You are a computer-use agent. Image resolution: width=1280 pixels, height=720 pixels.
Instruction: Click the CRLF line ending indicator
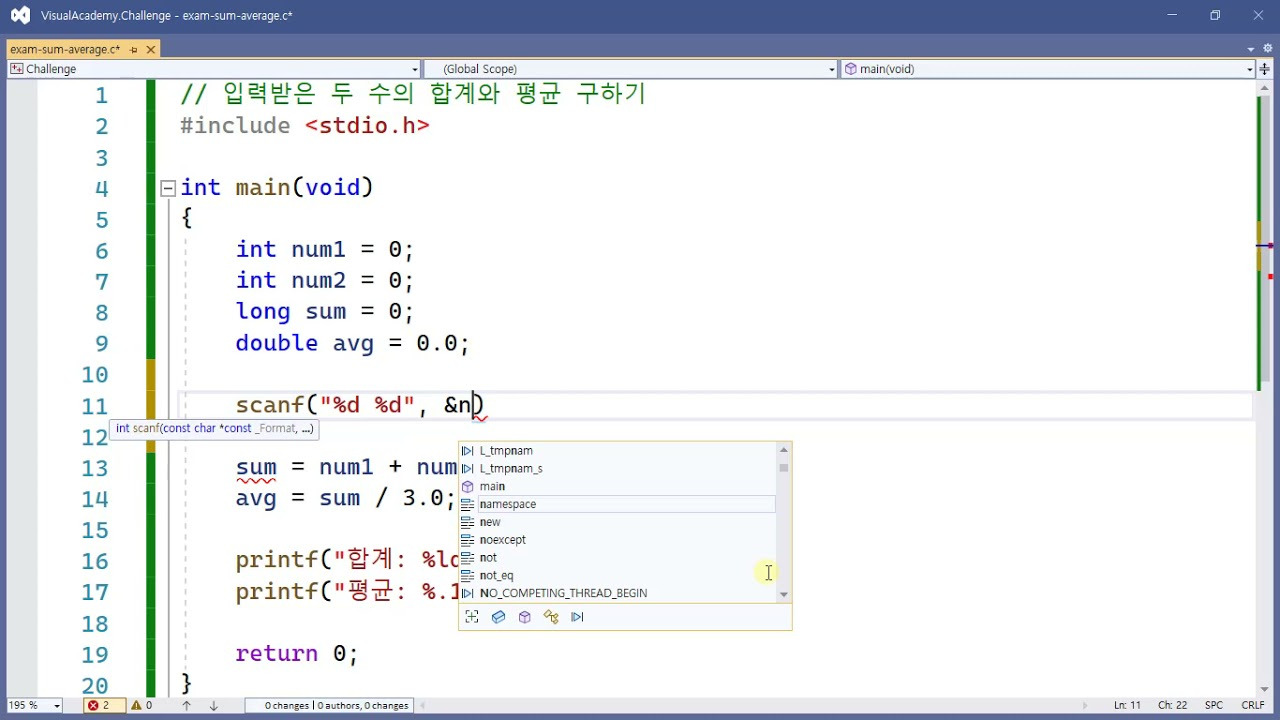click(x=1252, y=706)
